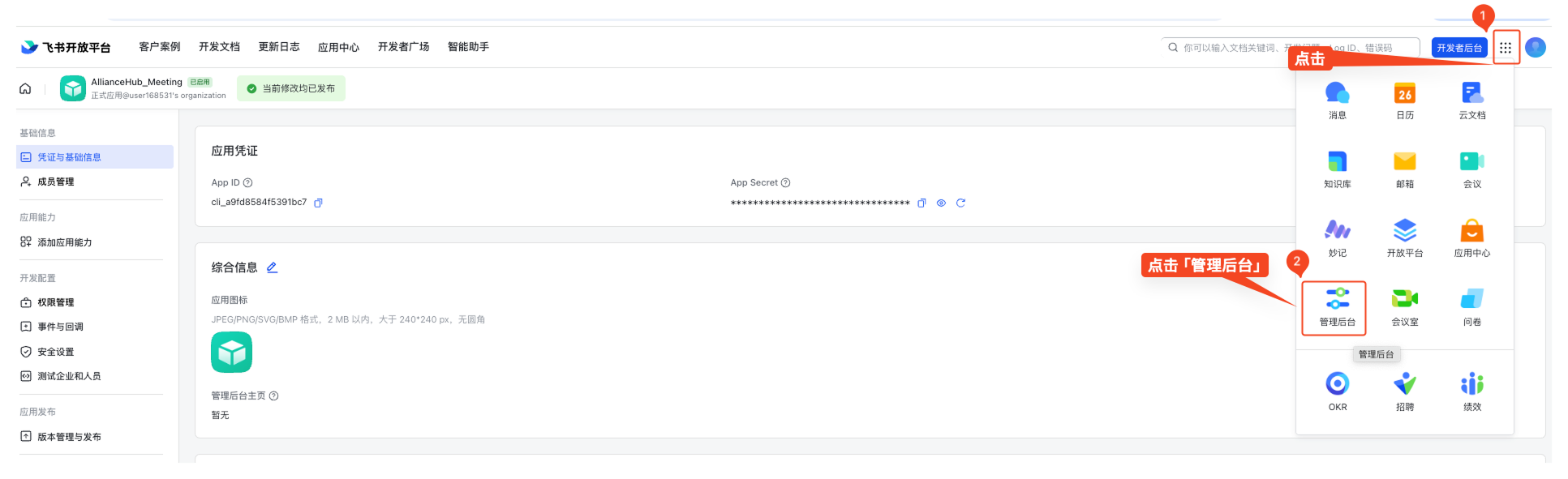1568x479 pixels.
Task: Reveal App Secret with eye icon
Action: click(x=941, y=203)
